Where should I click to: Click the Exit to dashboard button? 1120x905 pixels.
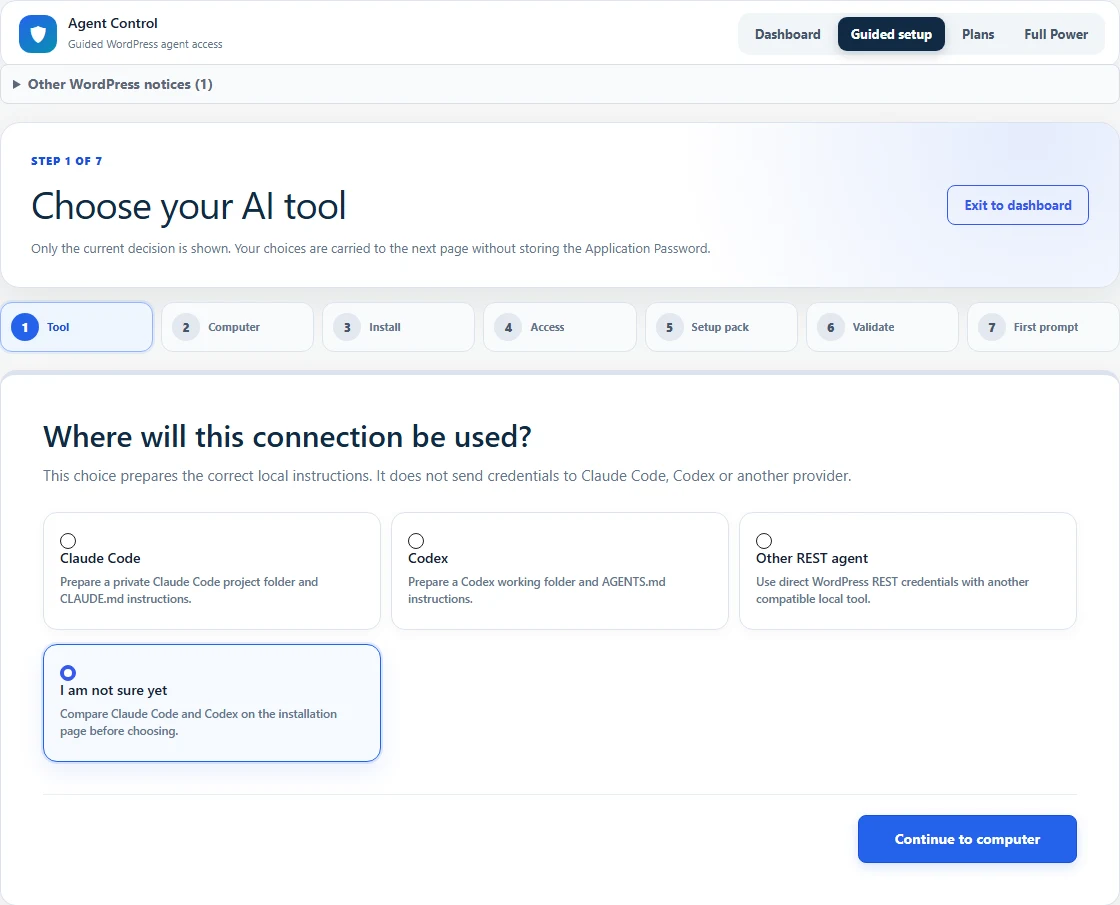(1017, 205)
